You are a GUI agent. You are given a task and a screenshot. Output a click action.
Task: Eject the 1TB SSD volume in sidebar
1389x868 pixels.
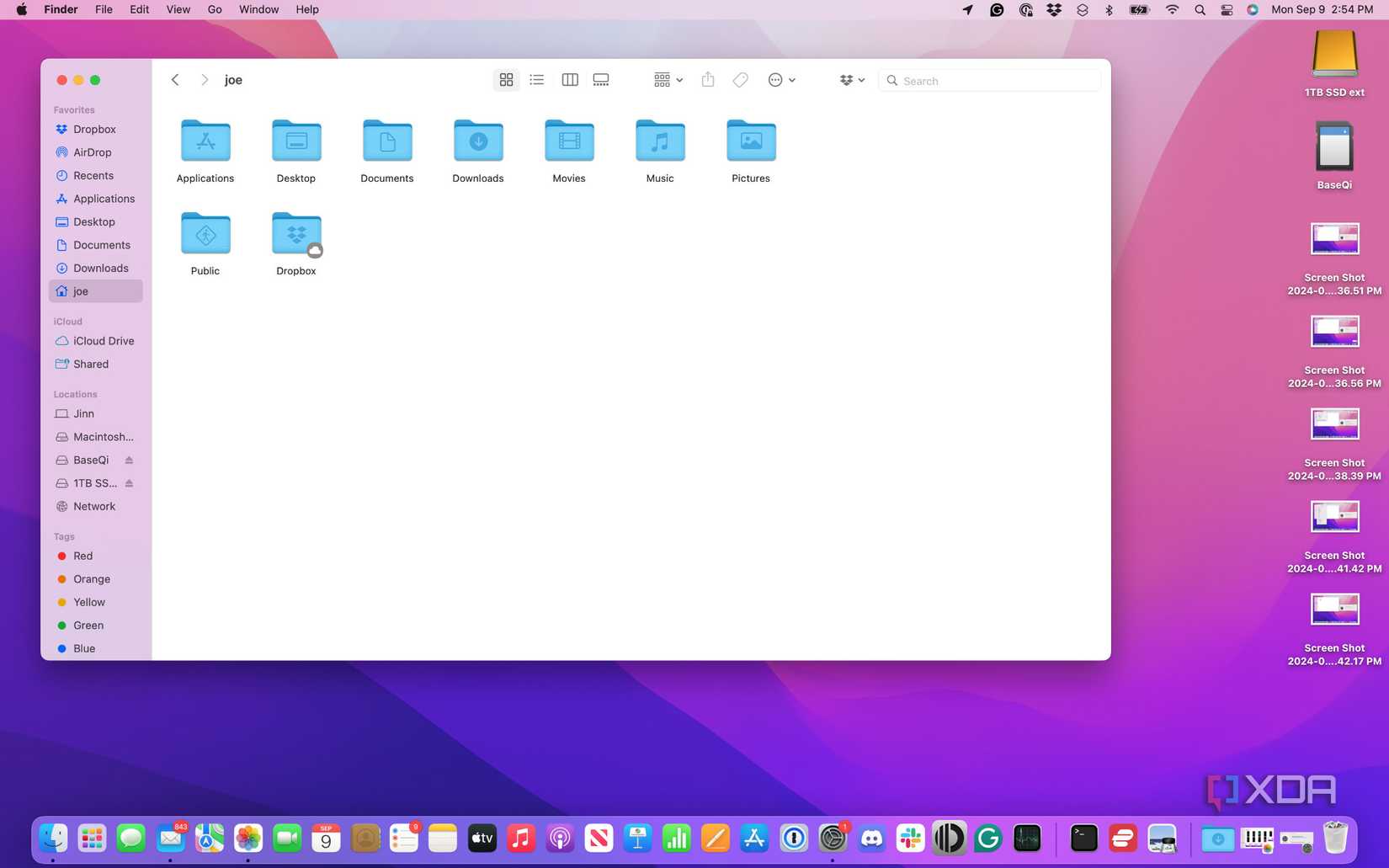[x=129, y=483]
